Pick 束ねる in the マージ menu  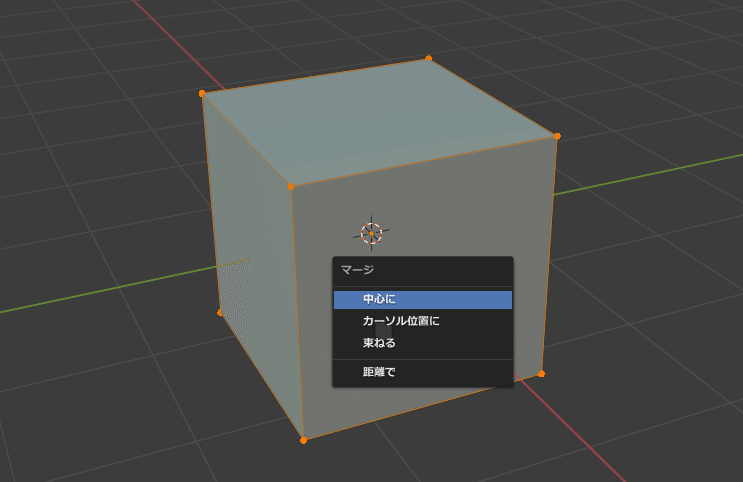[x=423, y=343]
